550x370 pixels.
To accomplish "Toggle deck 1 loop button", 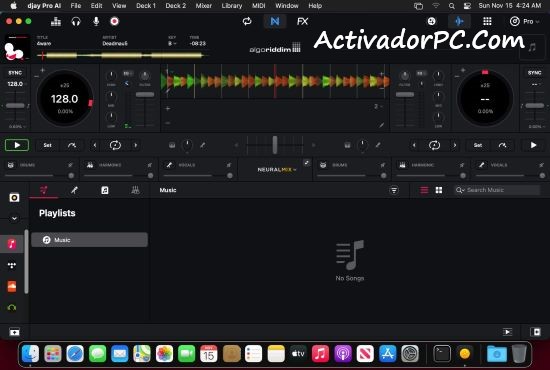I will coord(115,145).
